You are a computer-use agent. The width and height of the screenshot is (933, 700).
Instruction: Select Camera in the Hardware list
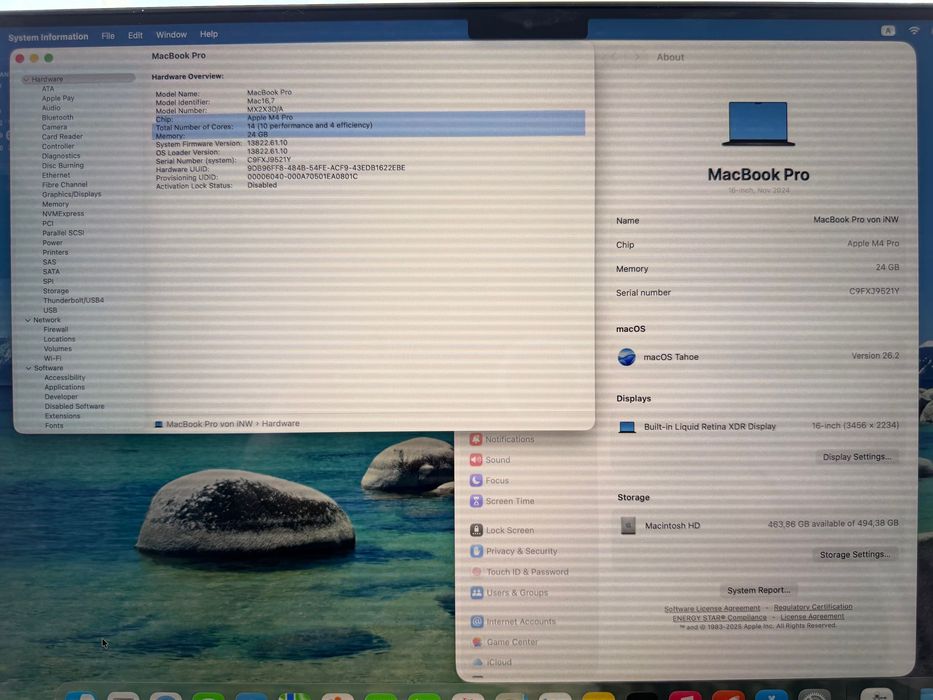pyautogui.click(x=54, y=127)
